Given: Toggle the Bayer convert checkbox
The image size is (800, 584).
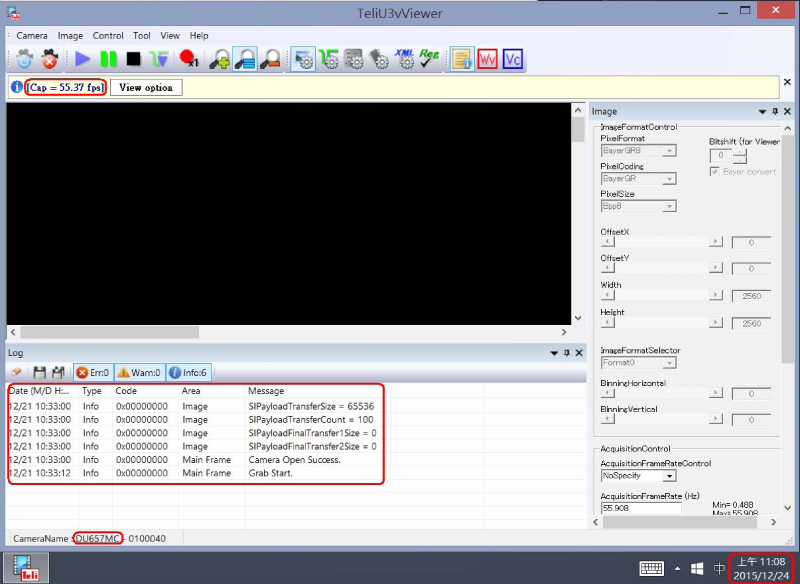Looking at the screenshot, I should tap(714, 172).
